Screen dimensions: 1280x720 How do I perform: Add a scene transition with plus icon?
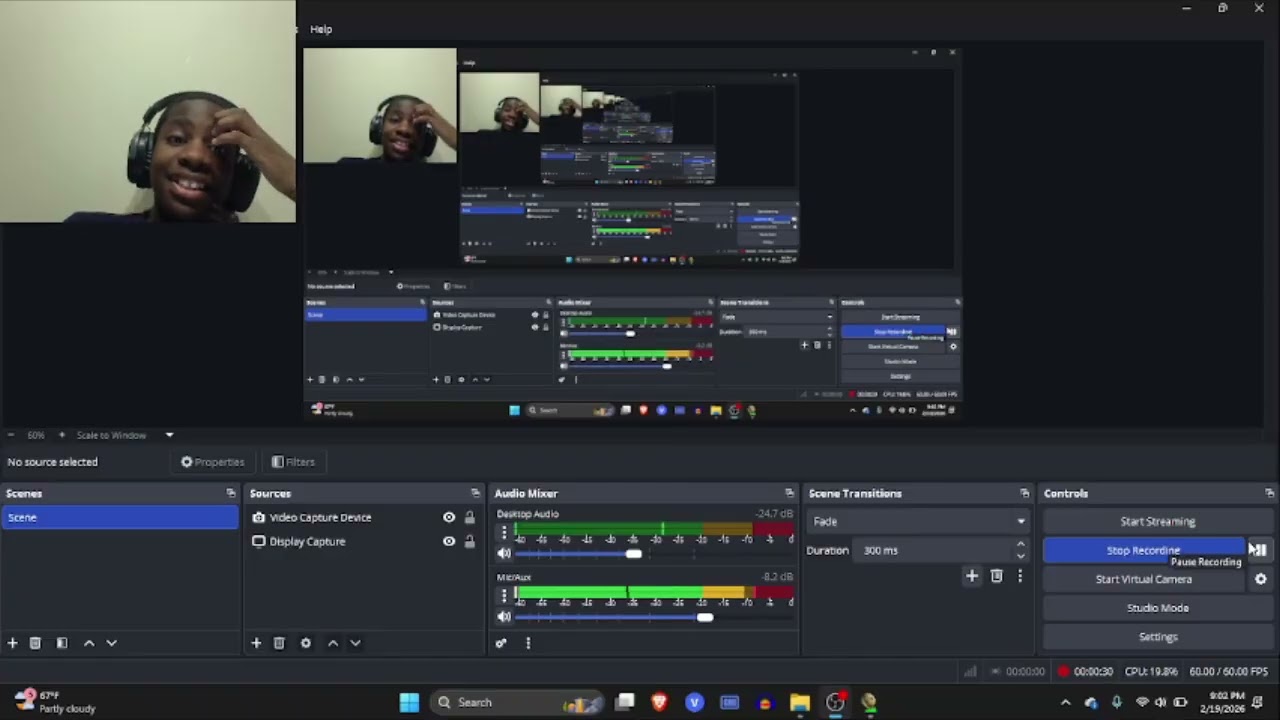click(x=971, y=576)
